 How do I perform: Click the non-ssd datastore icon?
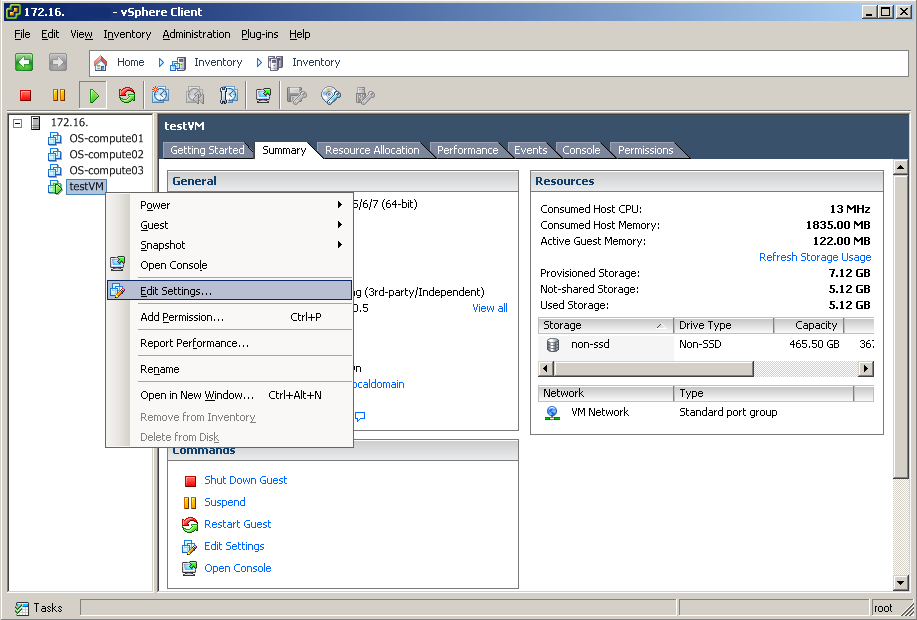click(x=553, y=345)
